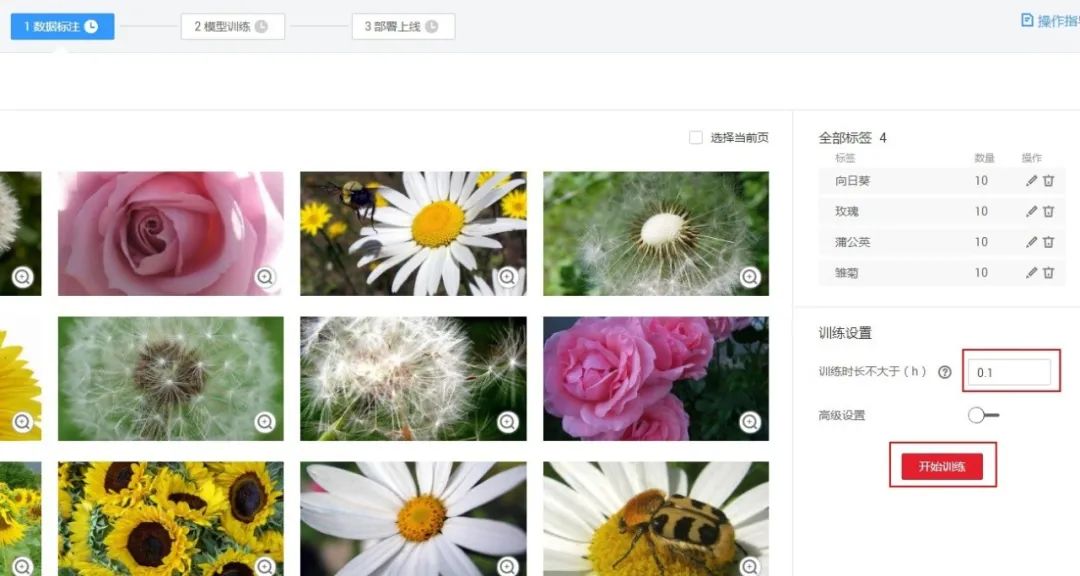Click the training duration input showing 0.1
1080x576 pixels.
tap(1009, 372)
